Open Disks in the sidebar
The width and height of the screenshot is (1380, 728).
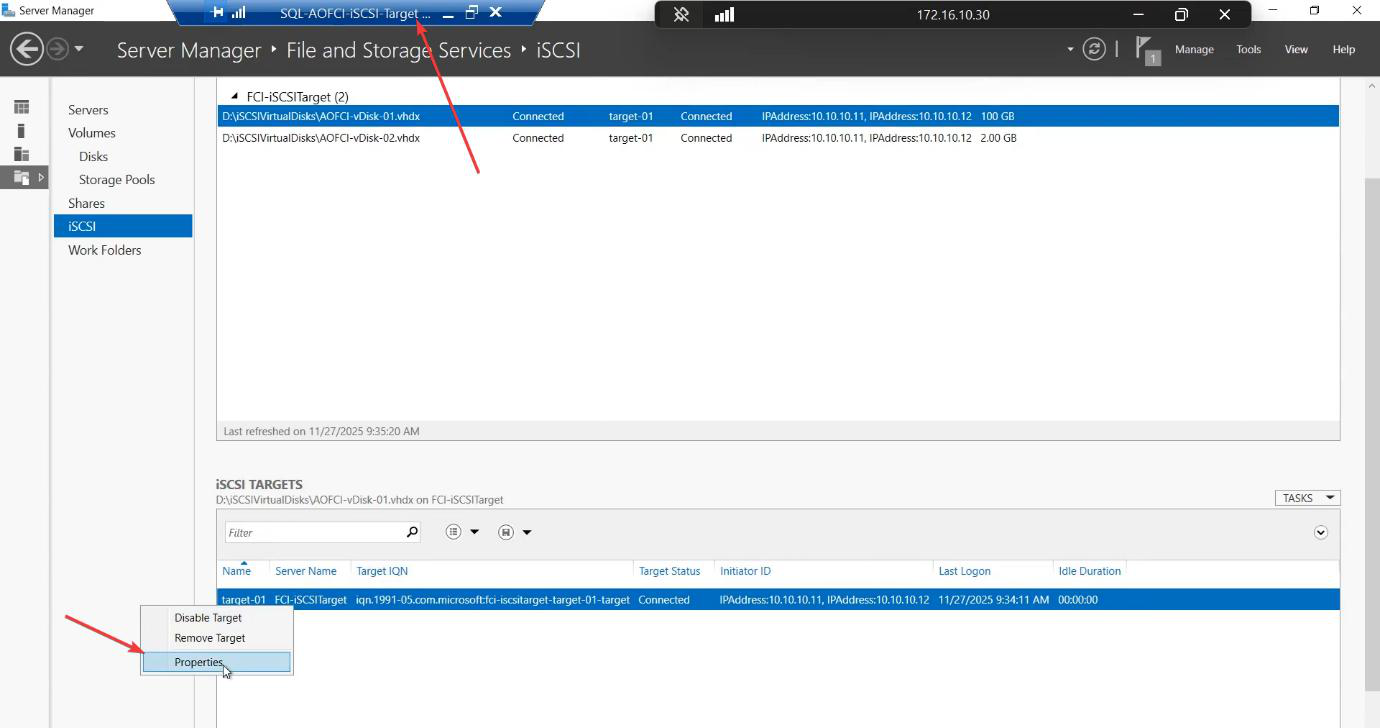point(93,156)
